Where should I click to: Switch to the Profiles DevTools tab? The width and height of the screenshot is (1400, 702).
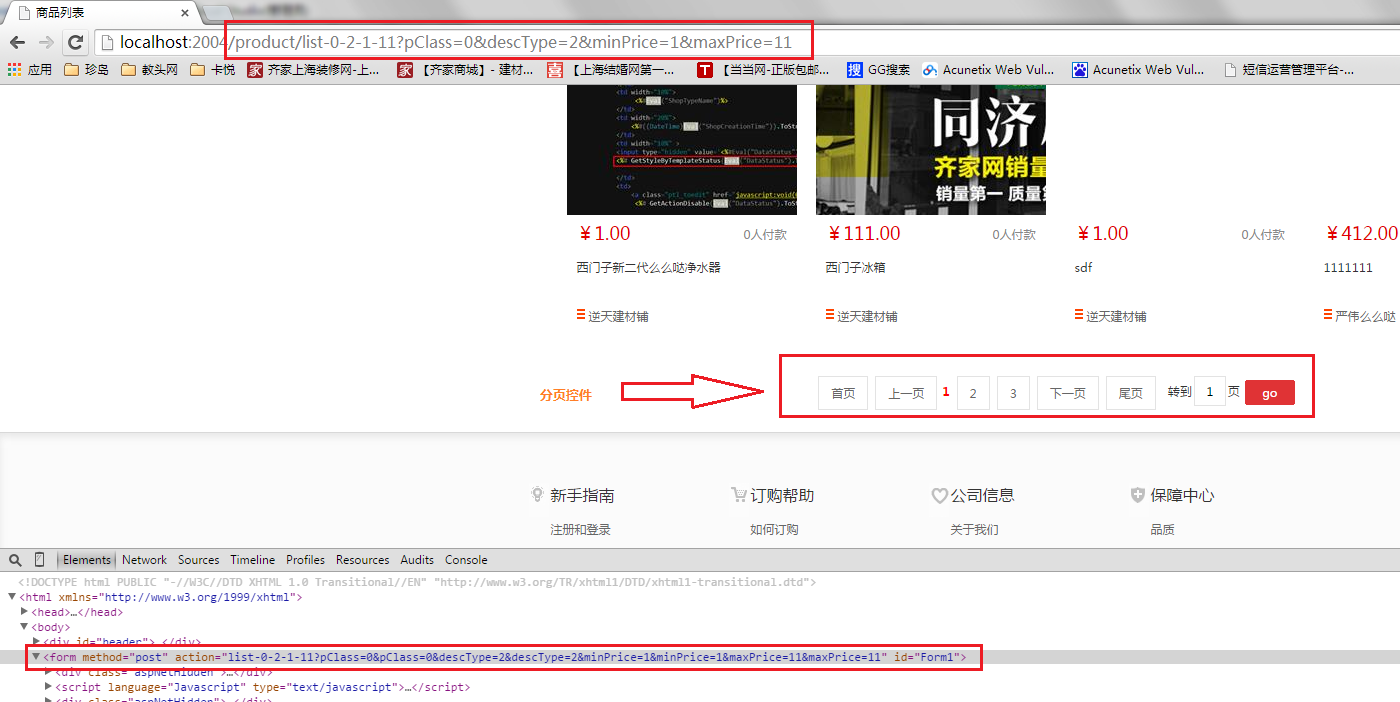click(306, 560)
